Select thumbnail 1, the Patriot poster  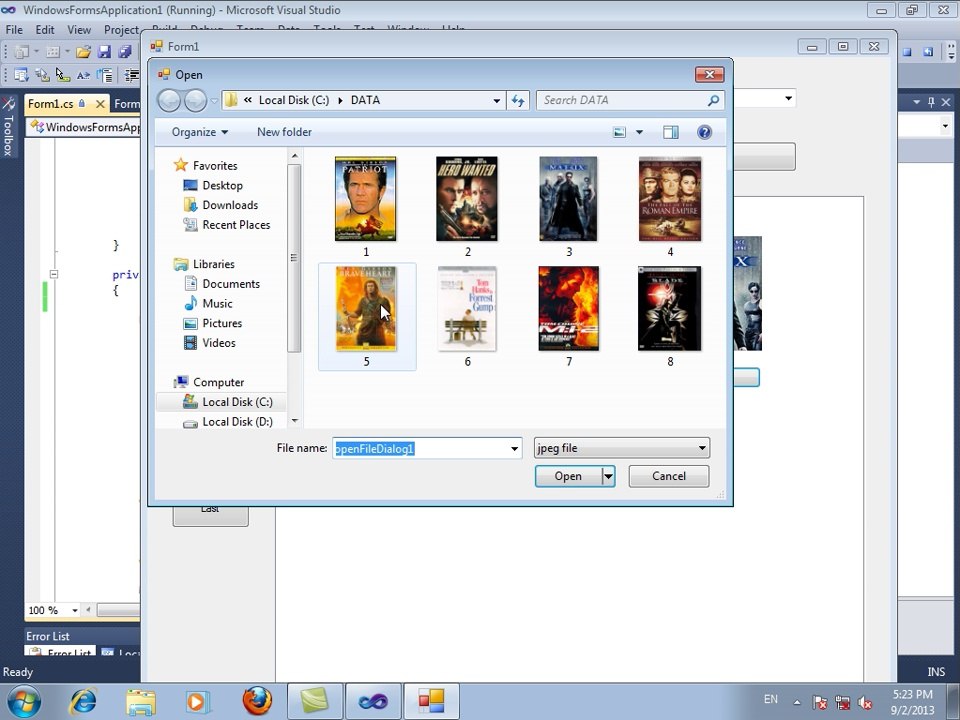[366, 199]
